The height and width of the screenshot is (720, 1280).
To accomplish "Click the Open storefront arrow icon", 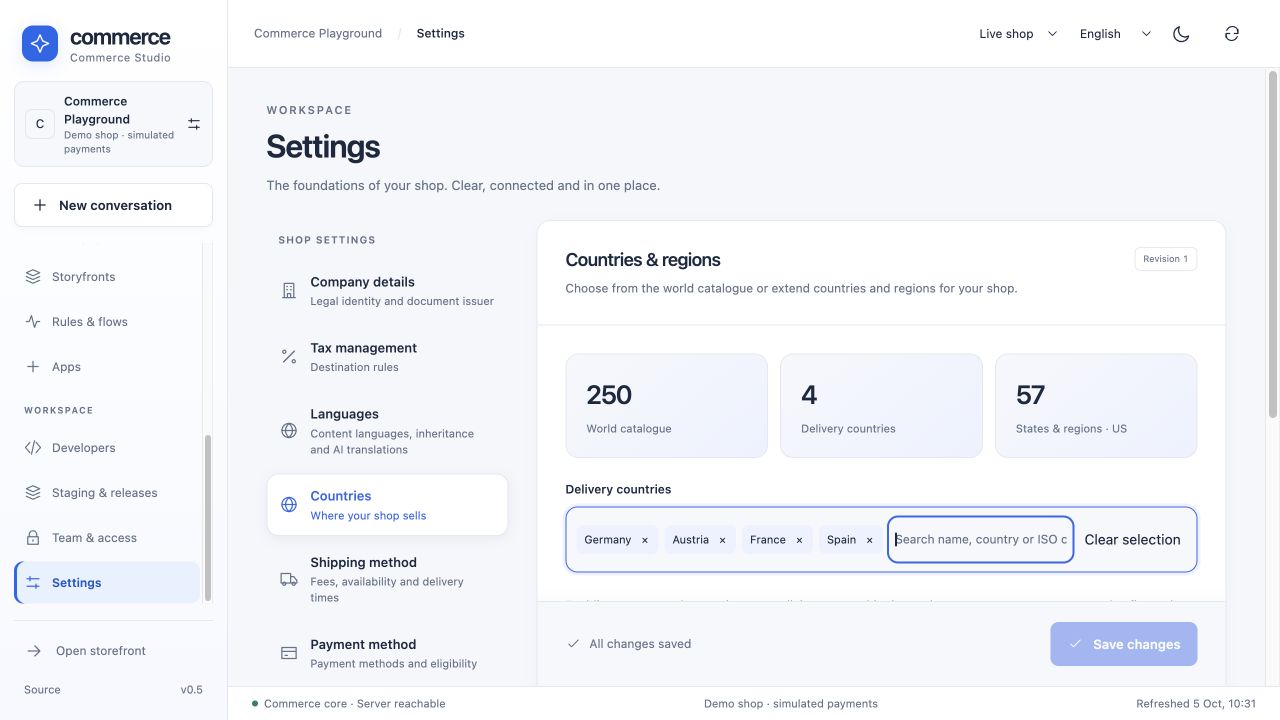I will 34,651.
